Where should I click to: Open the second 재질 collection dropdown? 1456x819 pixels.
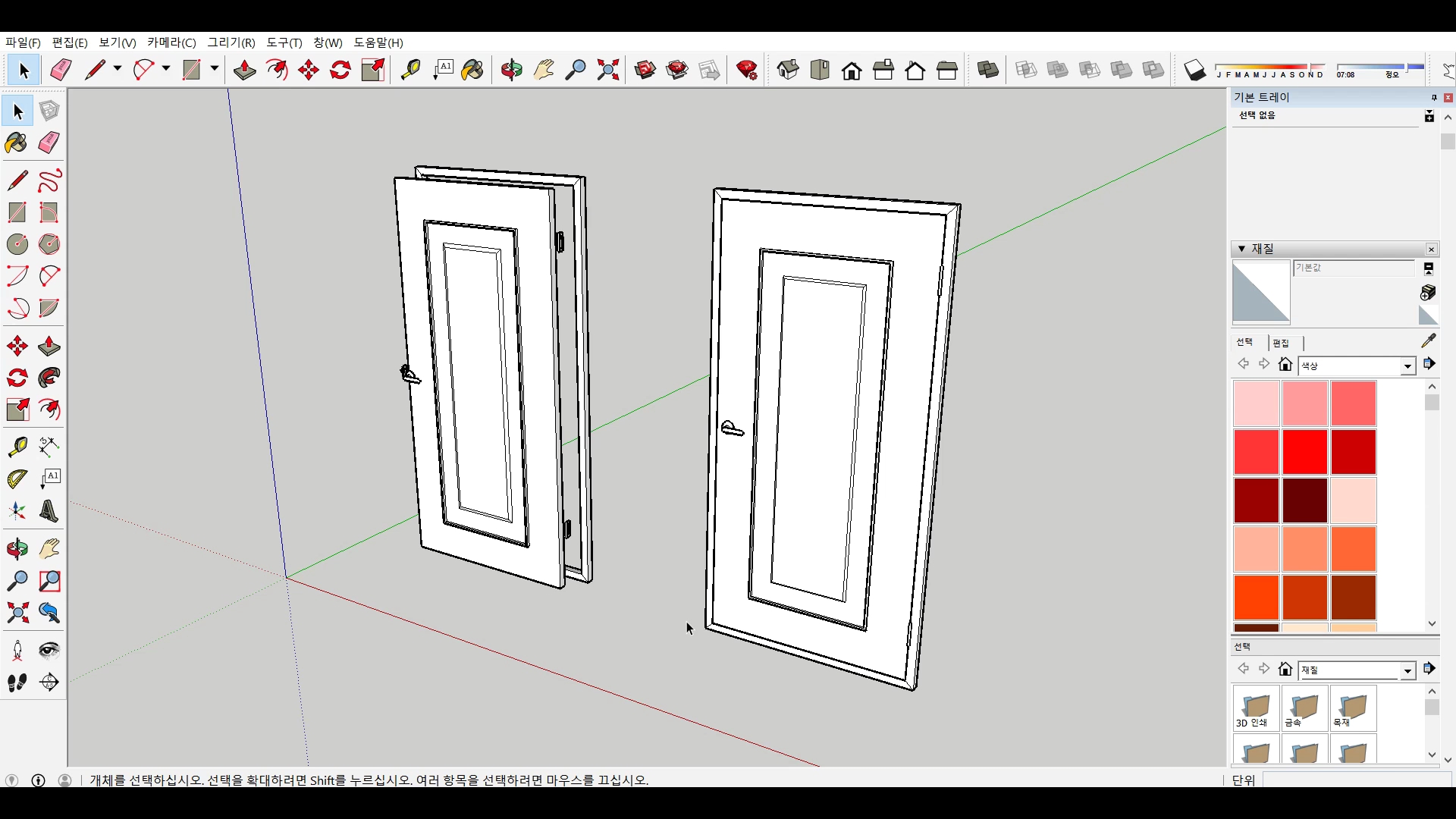point(1407,670)
